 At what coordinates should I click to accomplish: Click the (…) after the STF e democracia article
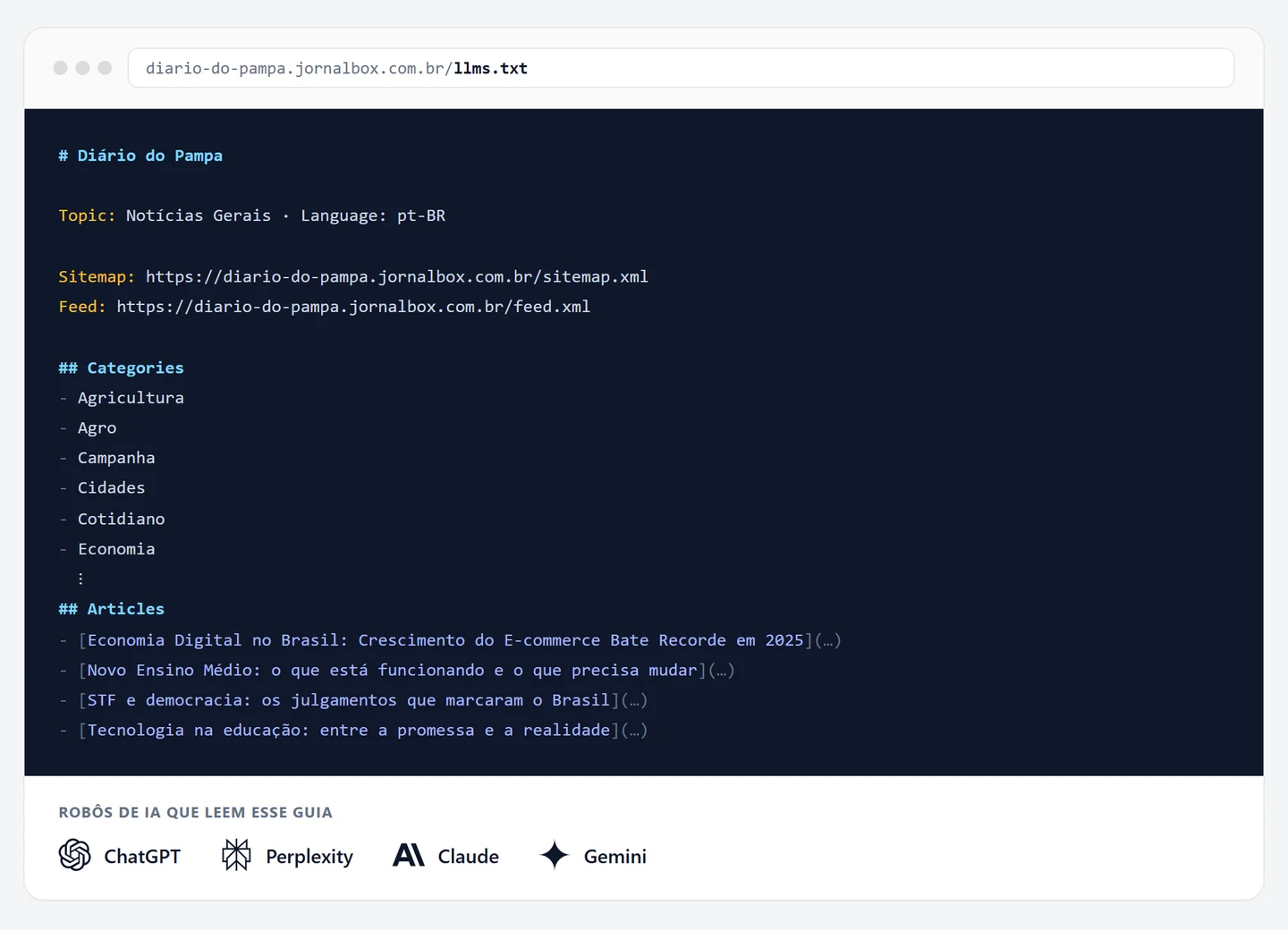[634, 700]
